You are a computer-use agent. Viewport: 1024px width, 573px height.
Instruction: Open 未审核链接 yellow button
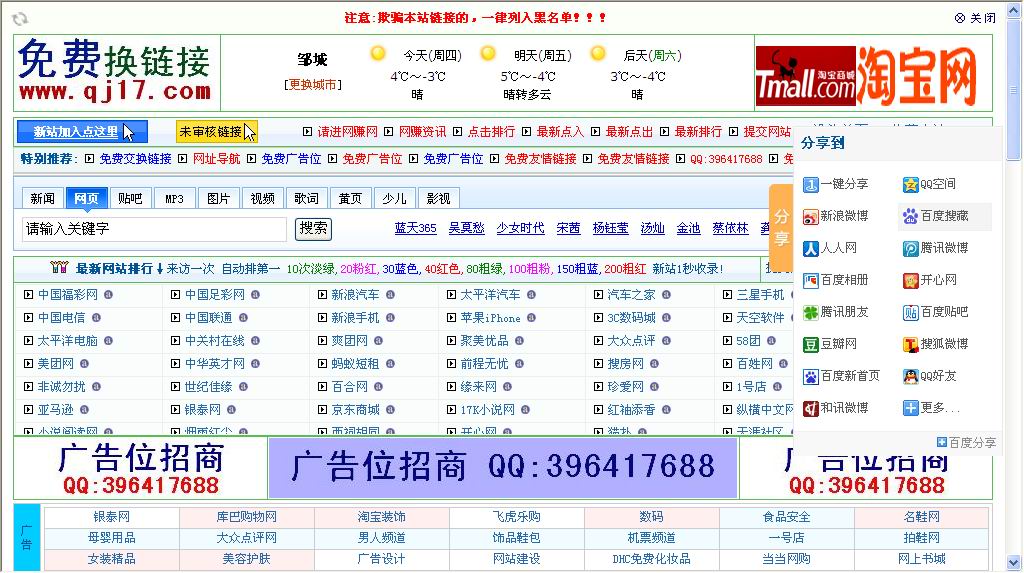point(217,132)
